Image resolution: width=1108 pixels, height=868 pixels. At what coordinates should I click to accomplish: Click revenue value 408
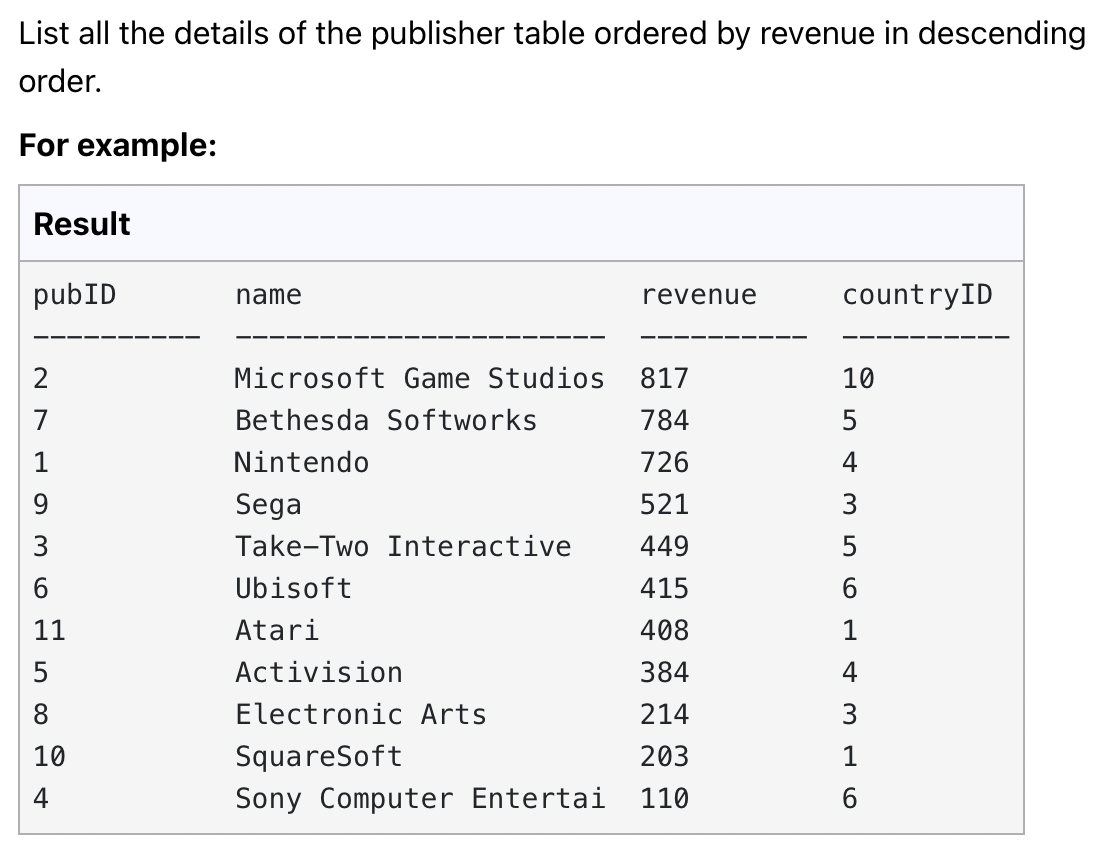(x=664, y=630)
